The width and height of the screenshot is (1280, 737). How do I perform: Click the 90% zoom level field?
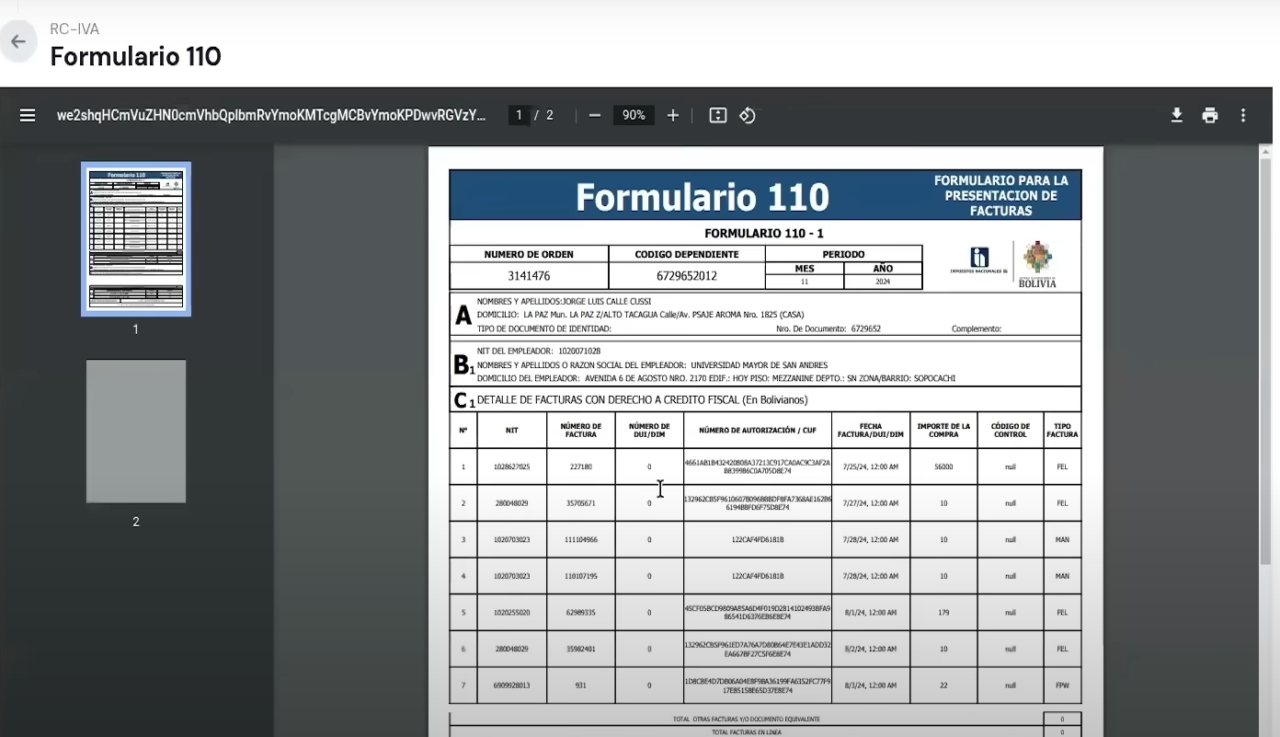point(633,114)
